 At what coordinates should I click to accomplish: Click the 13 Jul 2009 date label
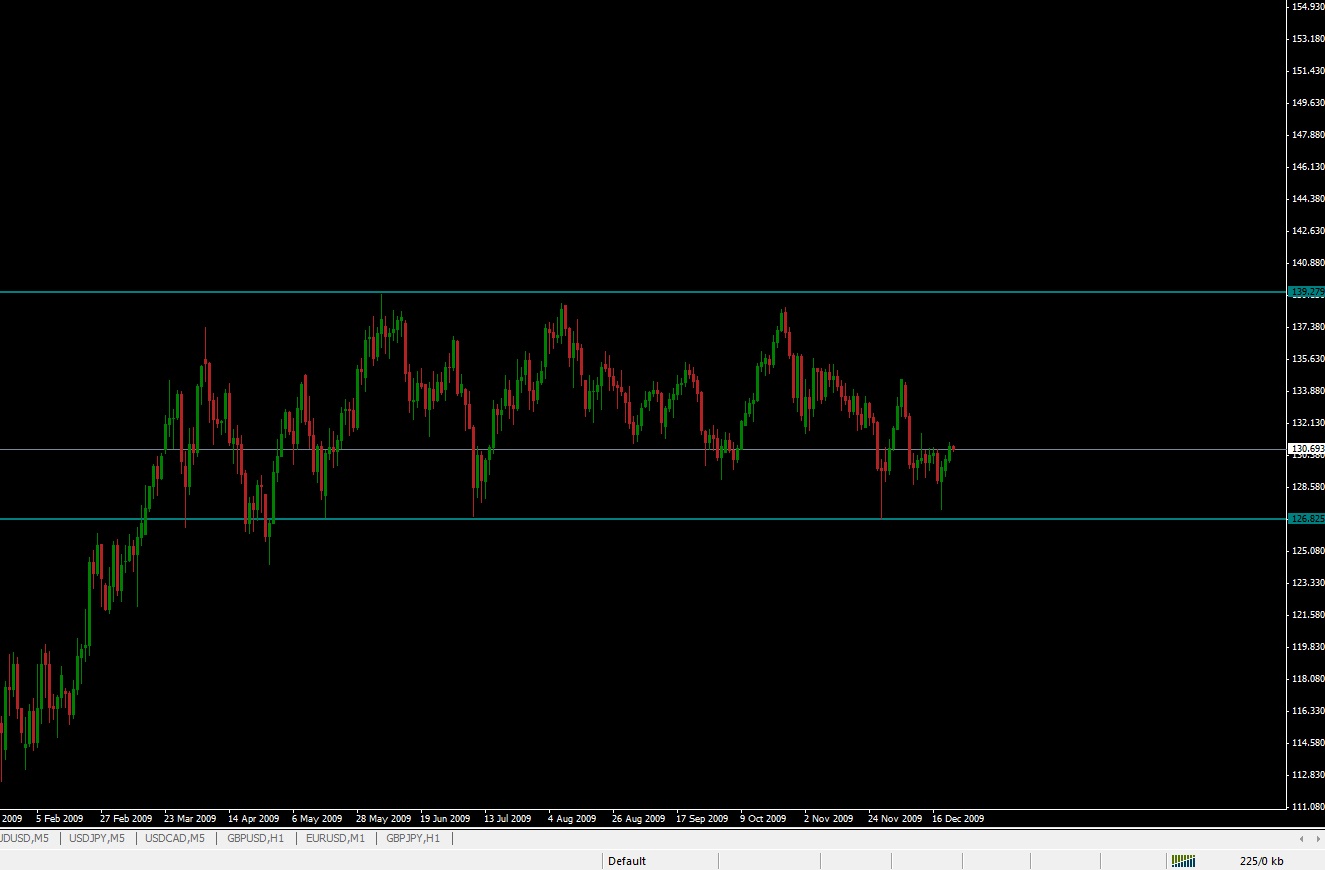pyautogui.click(x=510, y=818)
